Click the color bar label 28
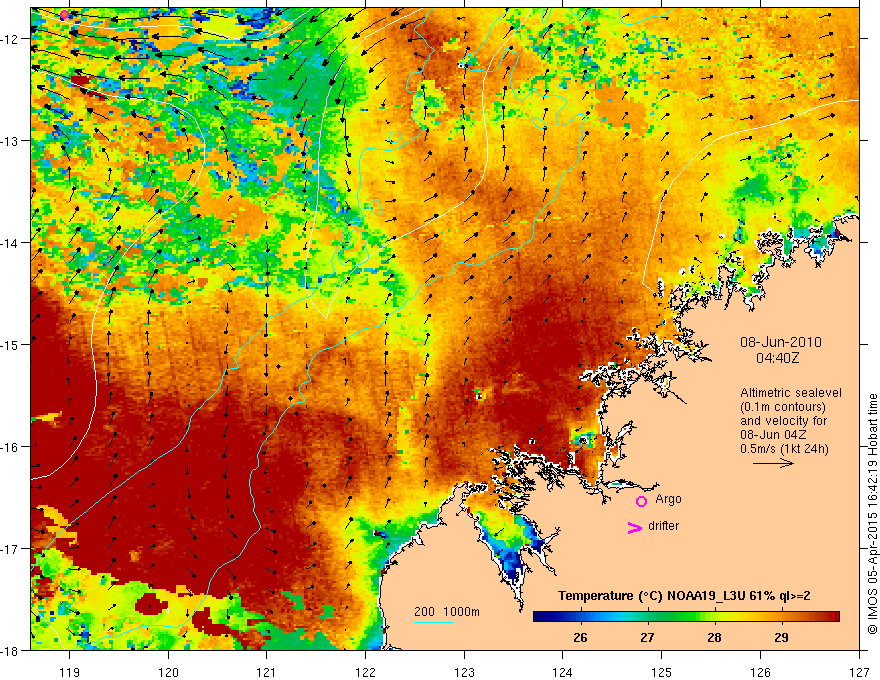880x680 pixels. tap(714, 637)
